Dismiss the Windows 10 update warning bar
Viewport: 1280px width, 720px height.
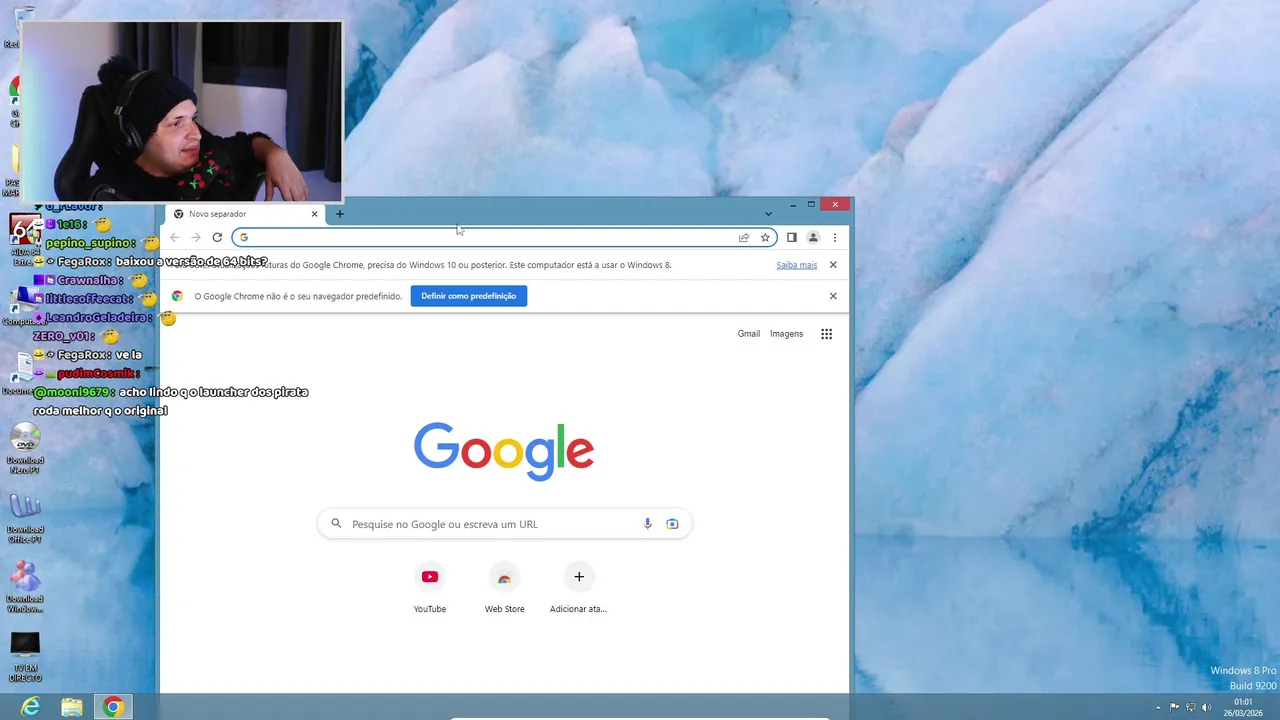833,265
